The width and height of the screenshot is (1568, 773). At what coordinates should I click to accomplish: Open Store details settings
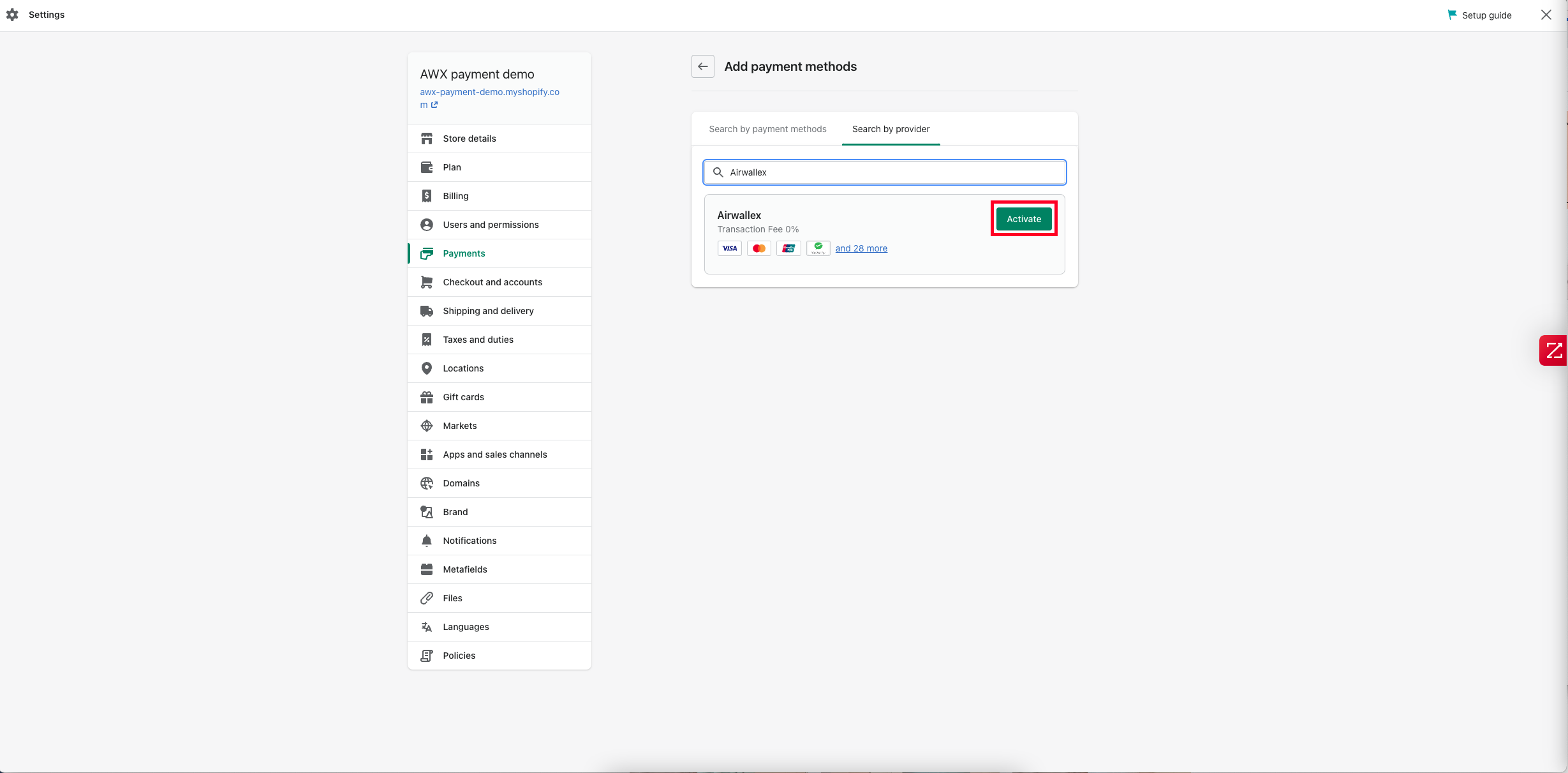coord(499,139)
